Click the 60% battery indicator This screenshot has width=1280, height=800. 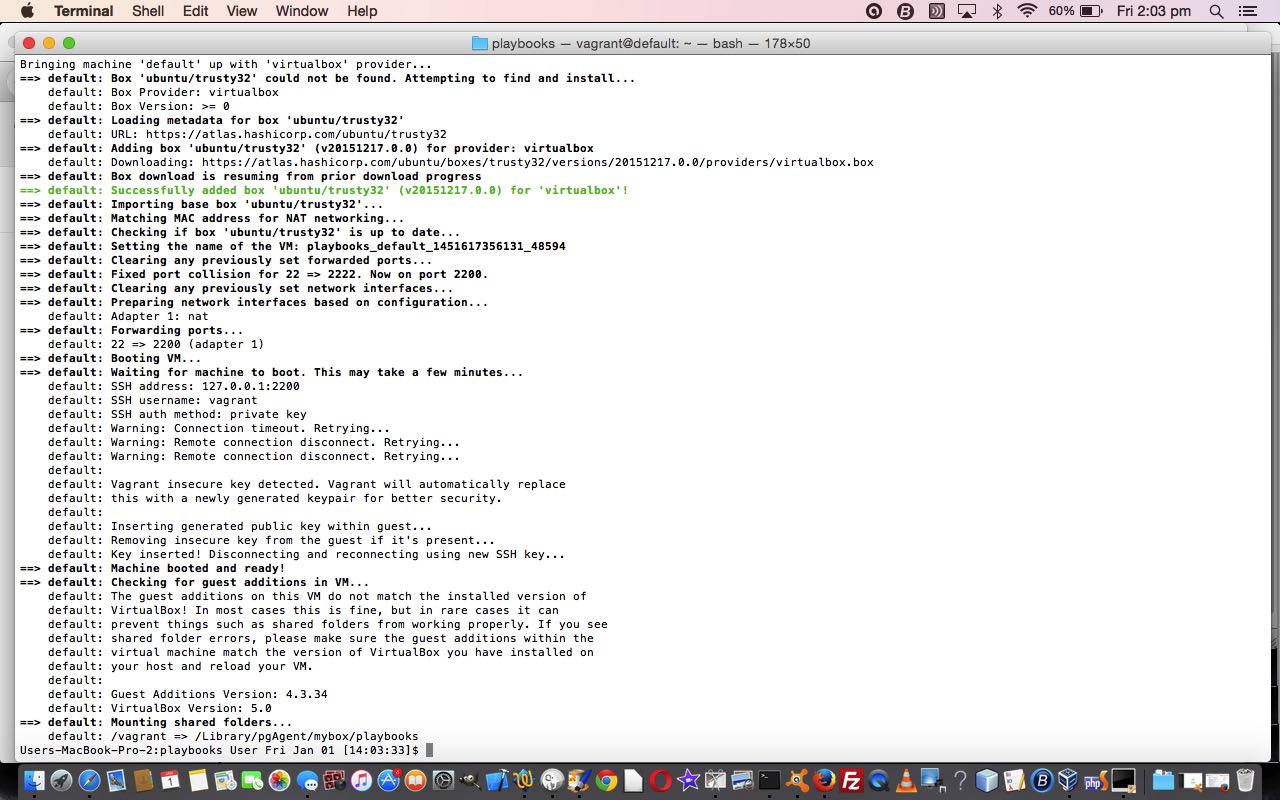click(x=1075, y=11)
